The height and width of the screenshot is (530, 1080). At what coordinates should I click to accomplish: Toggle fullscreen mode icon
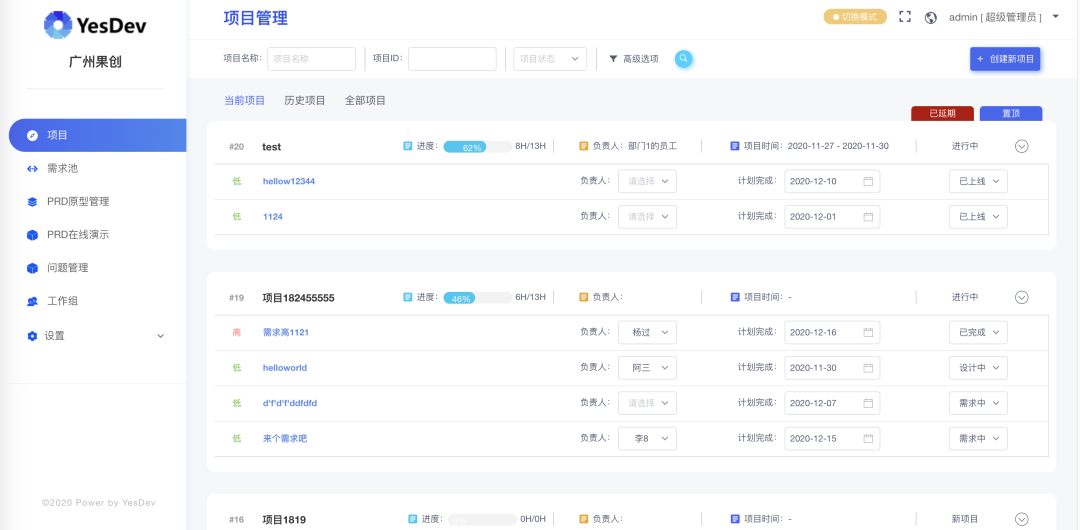(905, 17)
